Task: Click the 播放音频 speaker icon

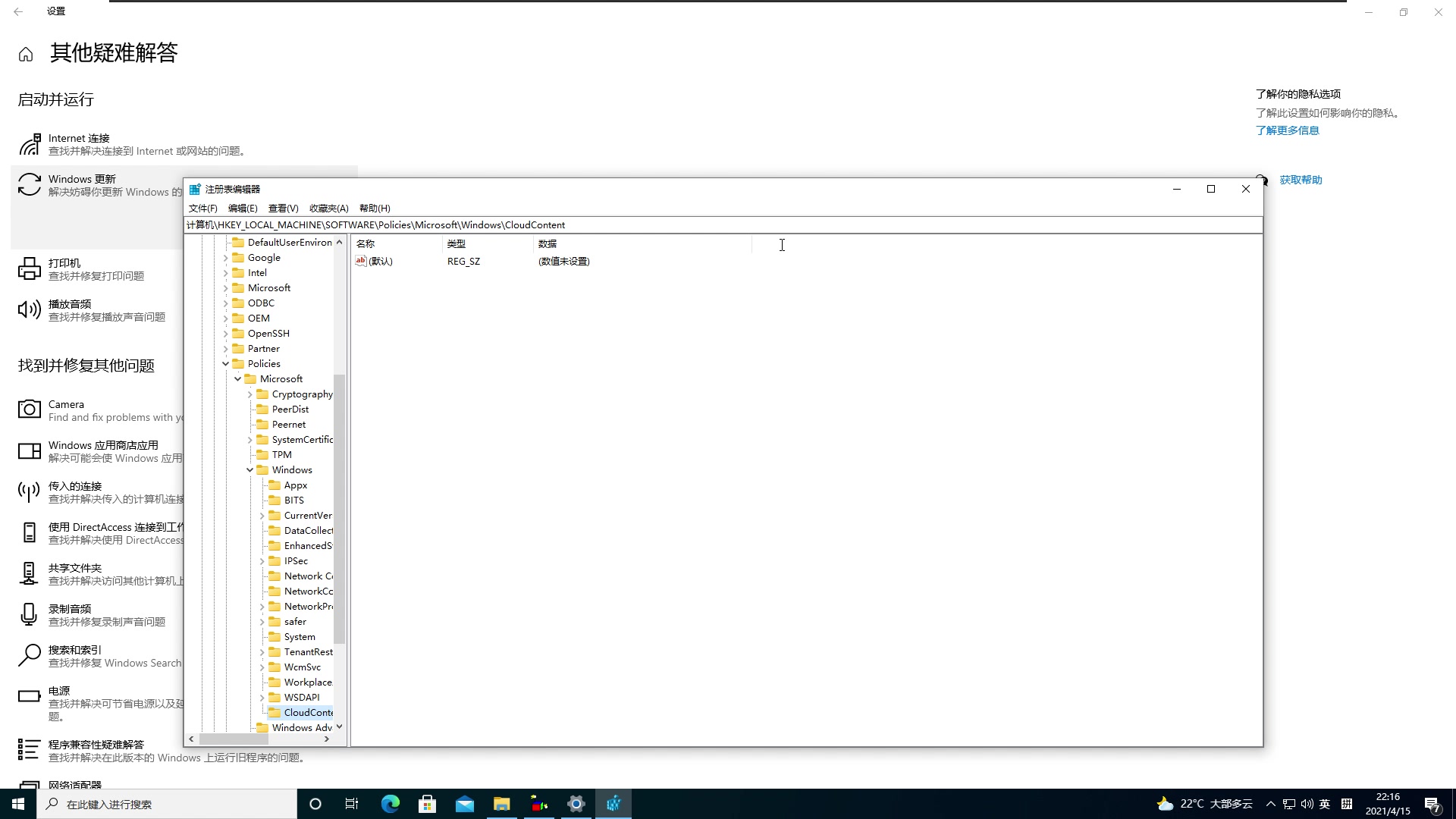Action: 29,309
